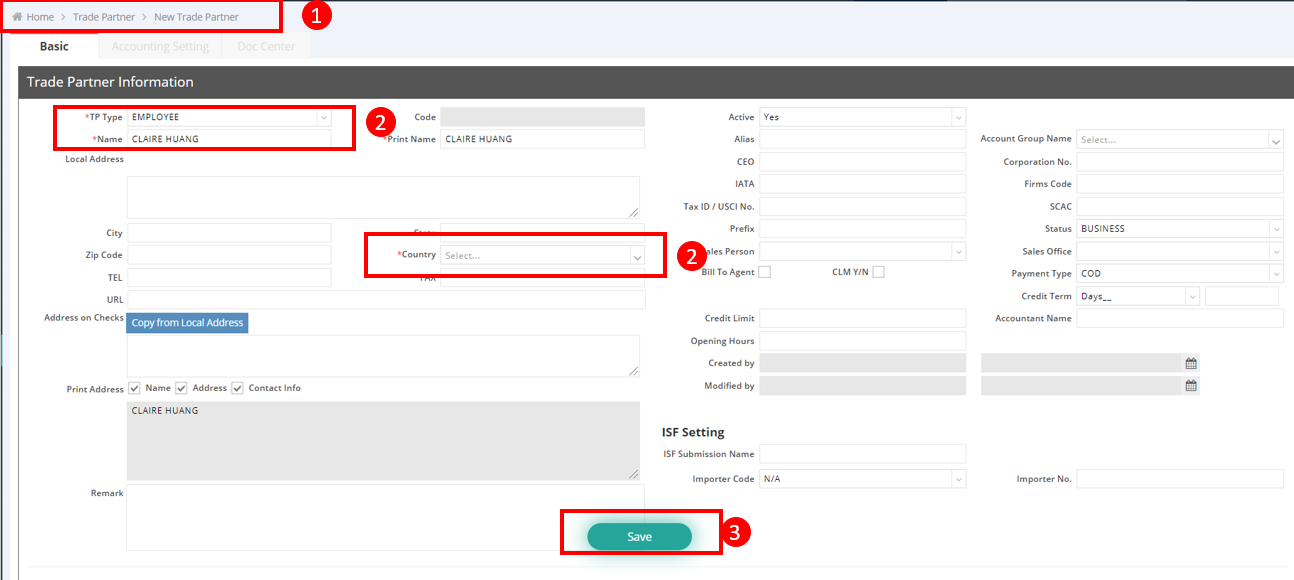1294x580 pixels.
Task: Toggle the Print Address Address checkbox
Action: 181,388
